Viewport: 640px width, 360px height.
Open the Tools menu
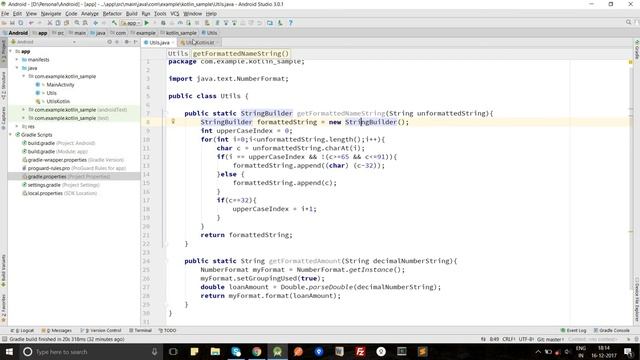click(160, 13)
